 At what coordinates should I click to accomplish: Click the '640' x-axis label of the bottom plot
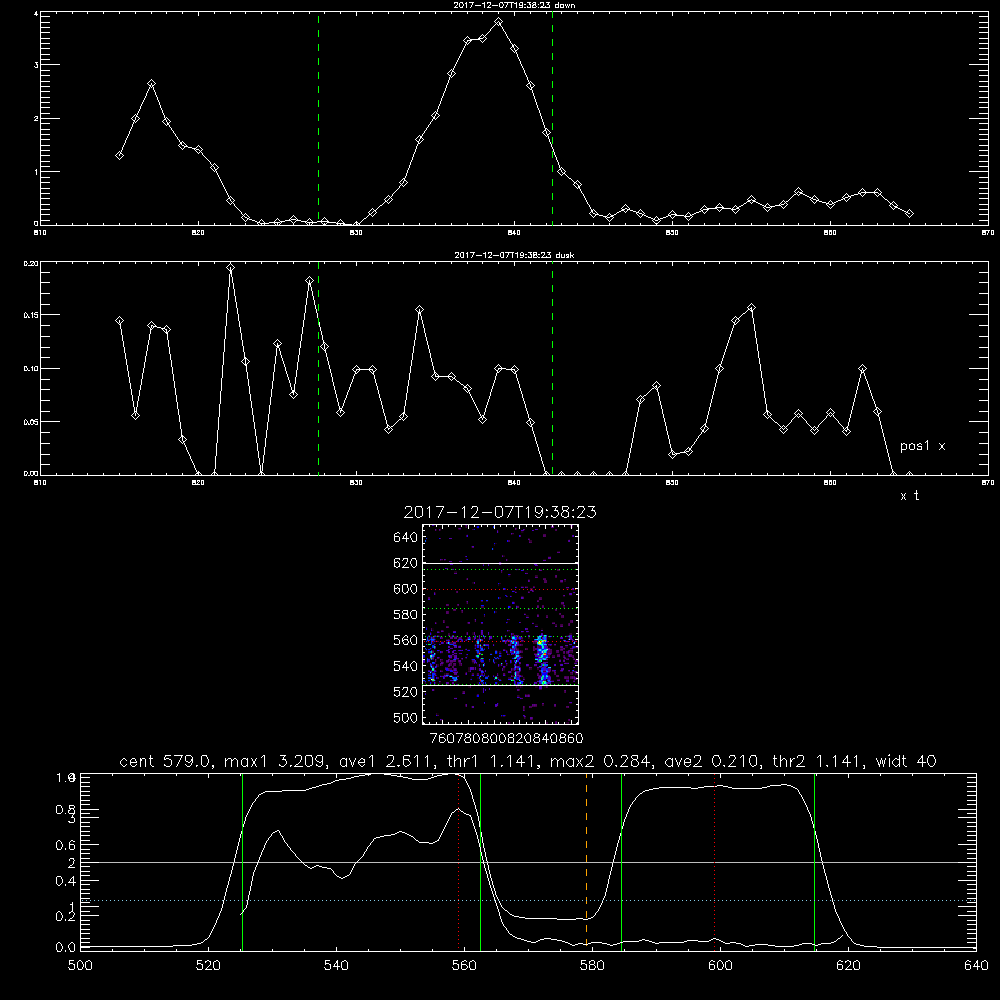[976, 966]
